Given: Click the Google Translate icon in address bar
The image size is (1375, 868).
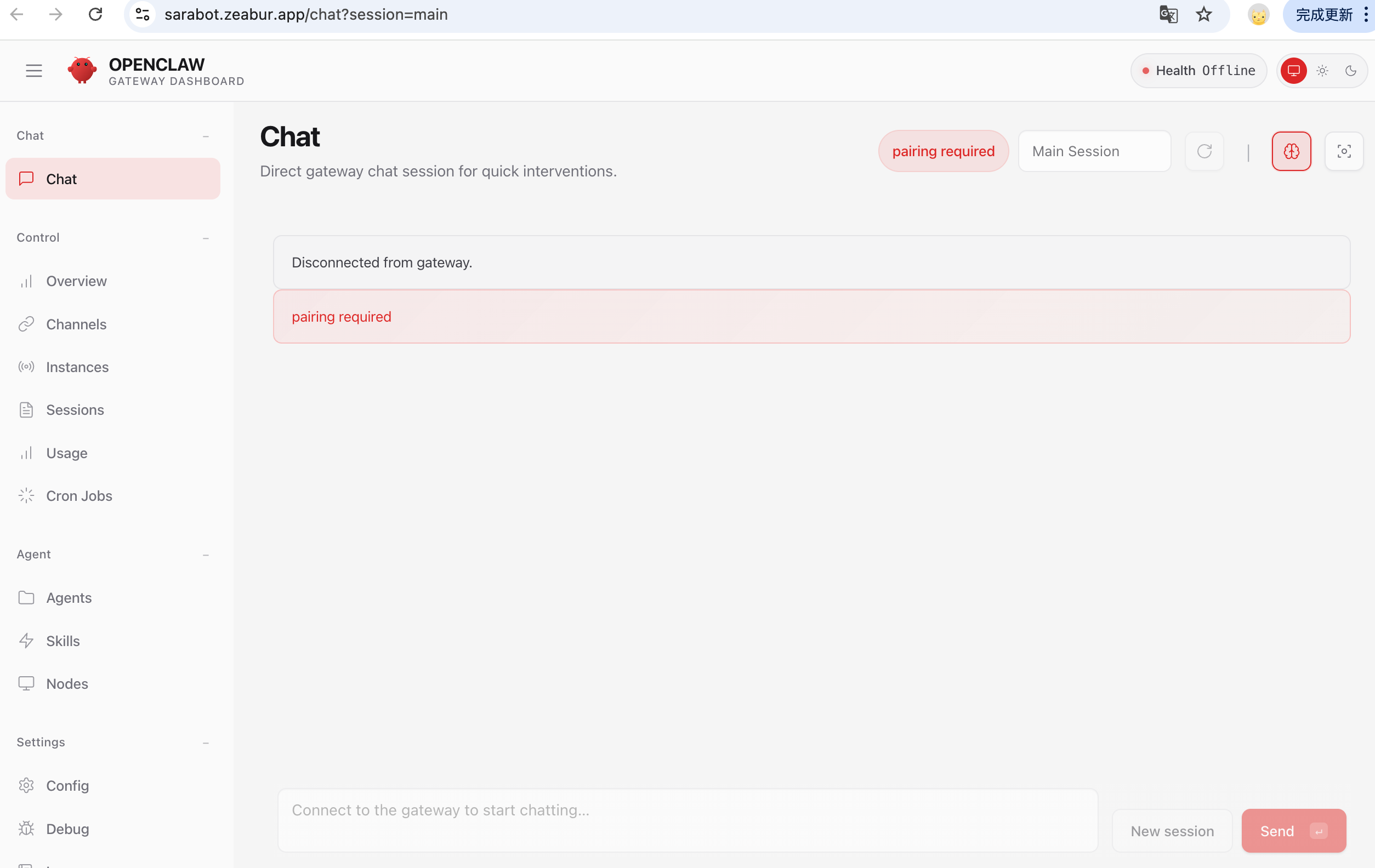Looking at the screenshot, I should pos(1168,14).
